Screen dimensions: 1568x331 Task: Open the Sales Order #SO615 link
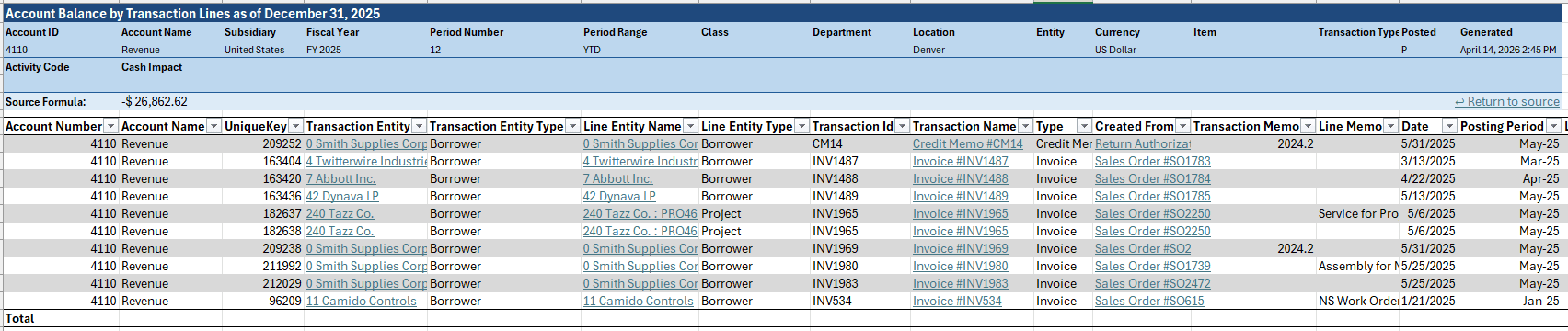coord(1149,301)
